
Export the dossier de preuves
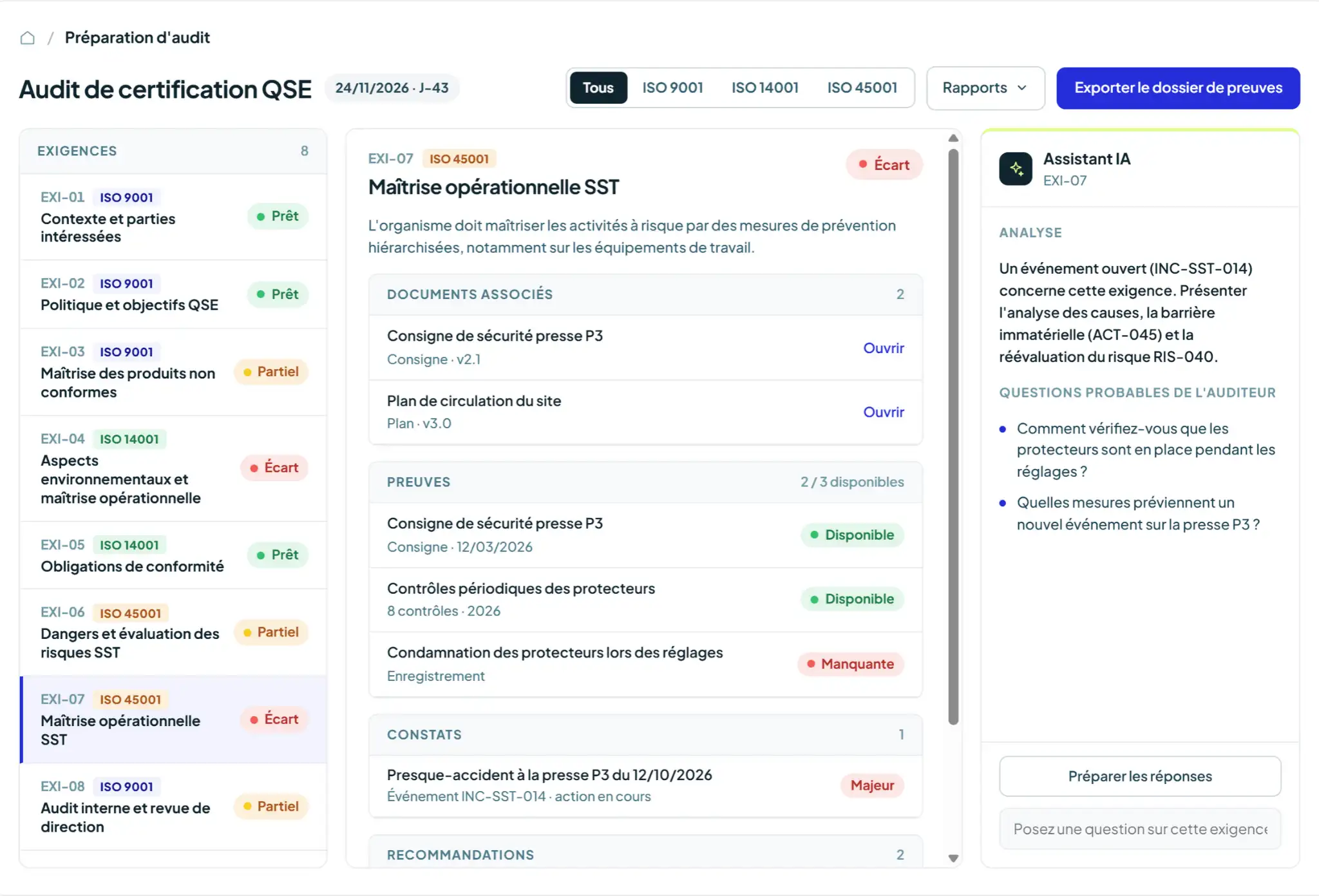tap(1178, 88)
